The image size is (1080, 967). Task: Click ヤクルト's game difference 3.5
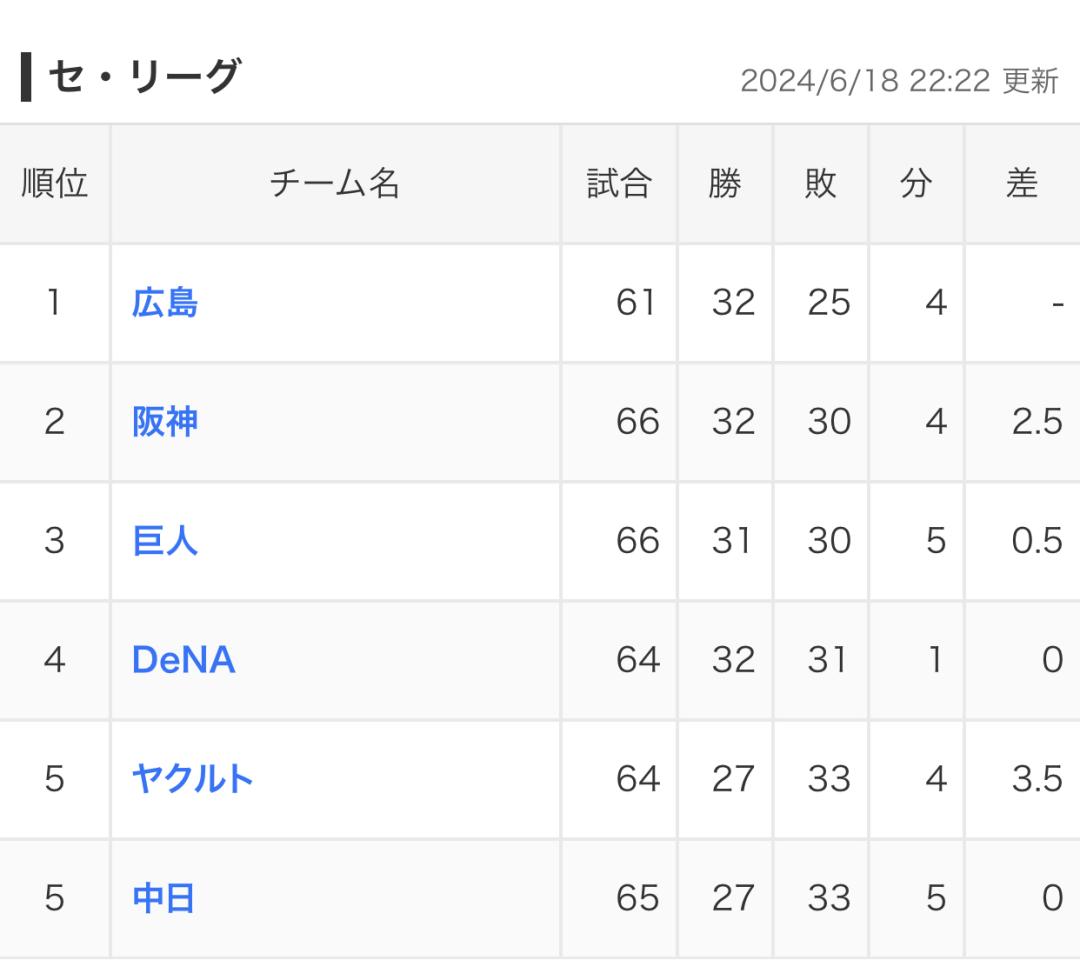(x=1037, y=779)
